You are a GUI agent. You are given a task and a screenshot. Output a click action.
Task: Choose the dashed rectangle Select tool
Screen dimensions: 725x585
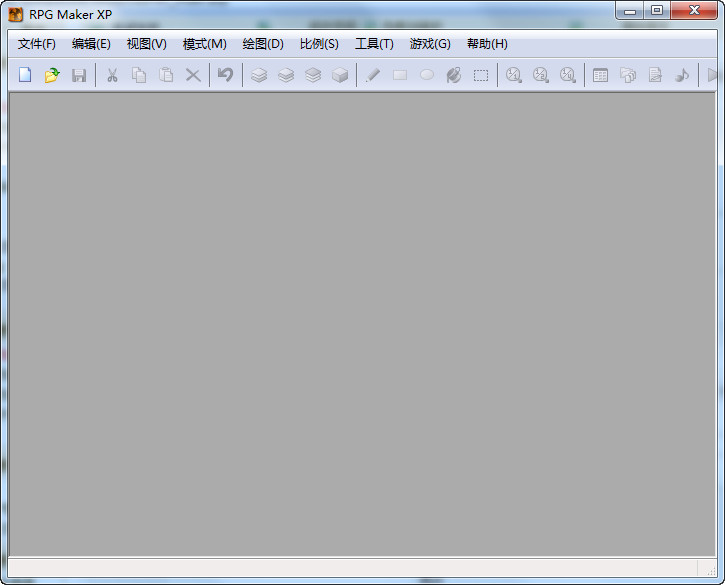click(x=481, y=75)
